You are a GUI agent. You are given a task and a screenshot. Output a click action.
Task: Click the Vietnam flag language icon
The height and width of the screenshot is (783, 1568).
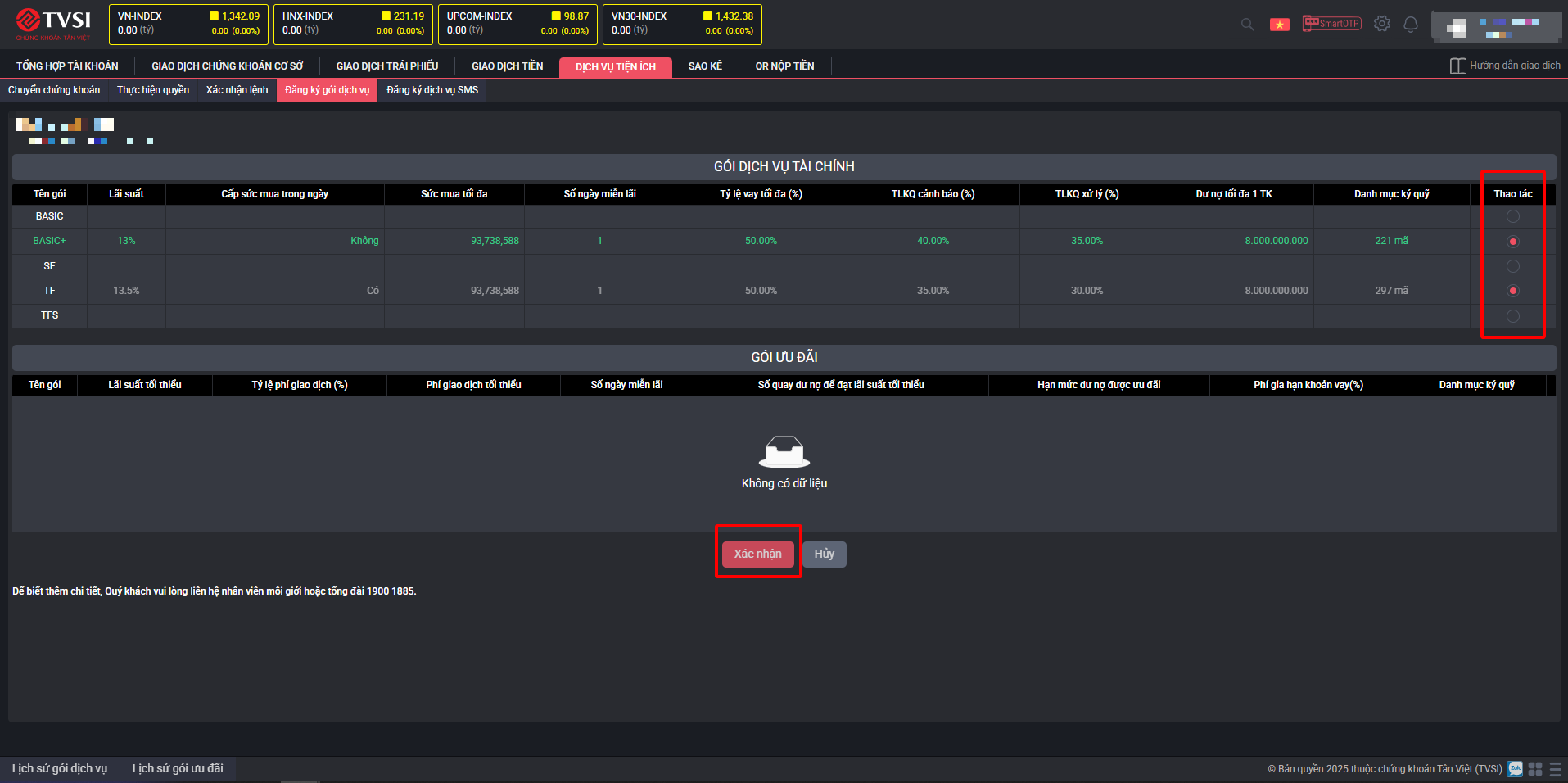pos(1279,25)
